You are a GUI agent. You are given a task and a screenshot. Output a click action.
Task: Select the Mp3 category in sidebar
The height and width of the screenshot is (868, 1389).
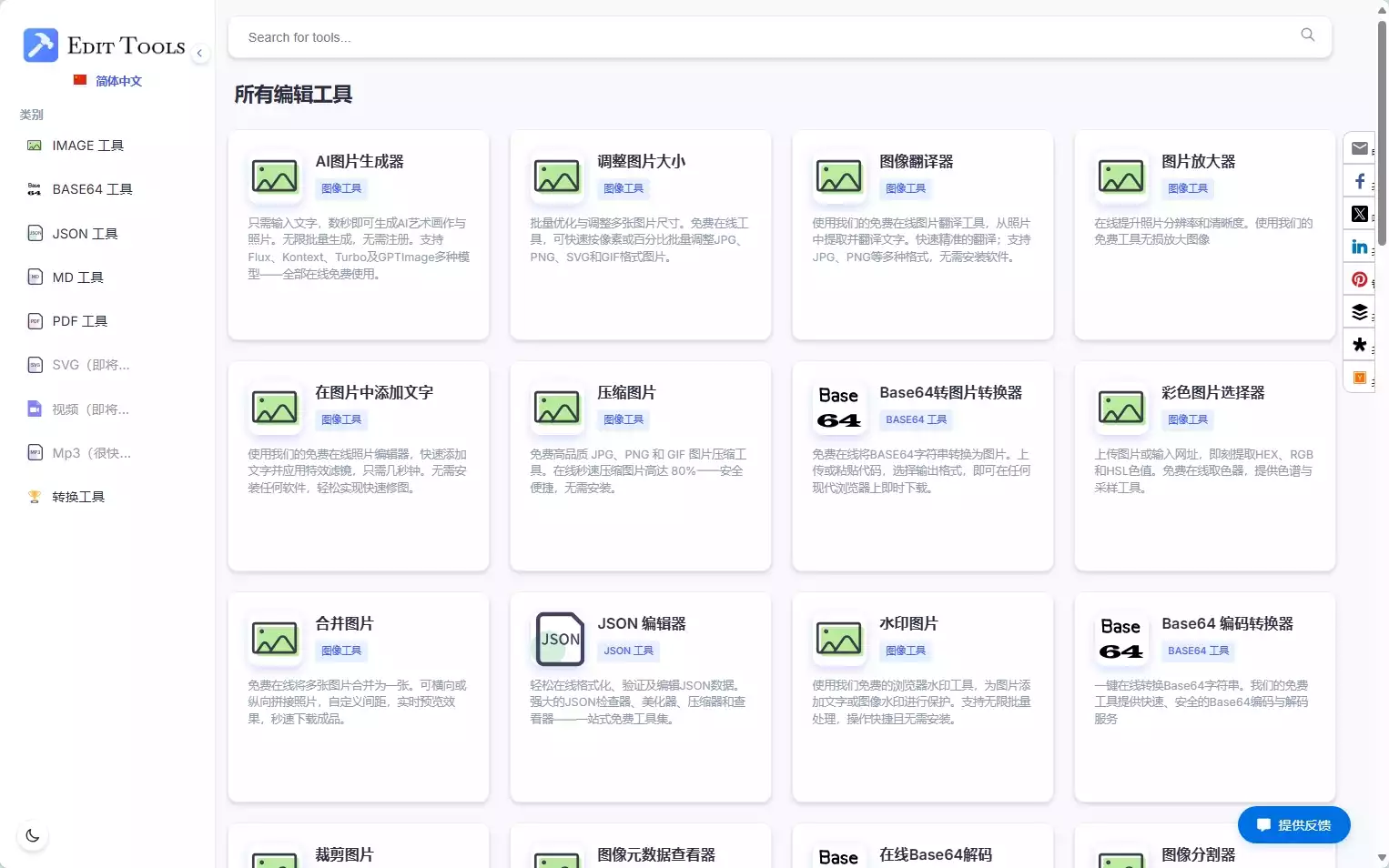(79, 453)
